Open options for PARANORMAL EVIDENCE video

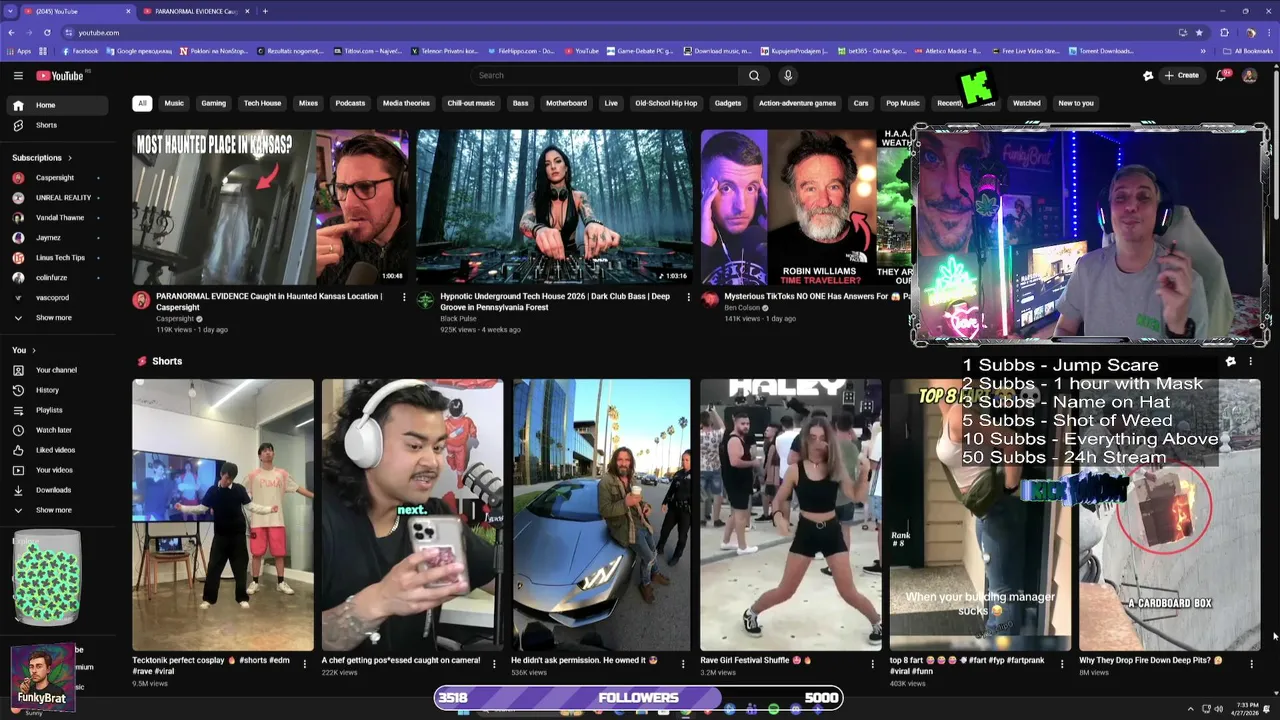(x=404, y=297)
